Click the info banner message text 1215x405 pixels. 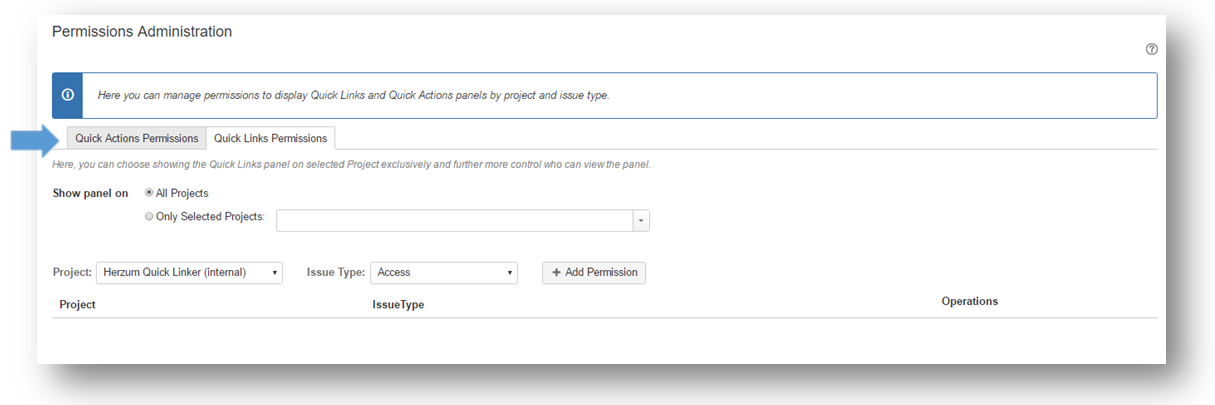click(353, 96)
